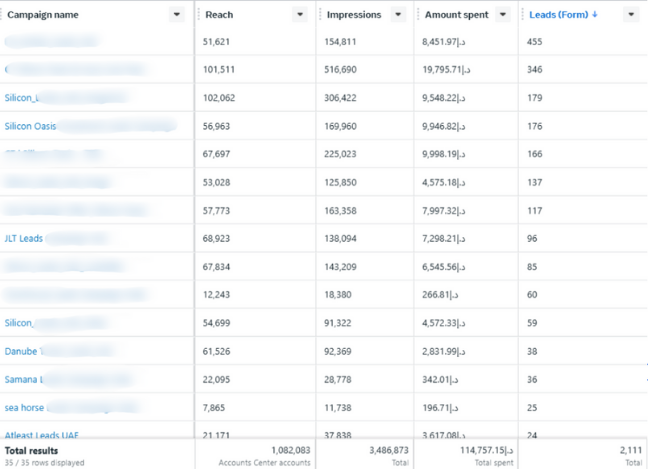Open the Campaign name column dropdown
Viewport: 648px width, 469px height.
176,14
